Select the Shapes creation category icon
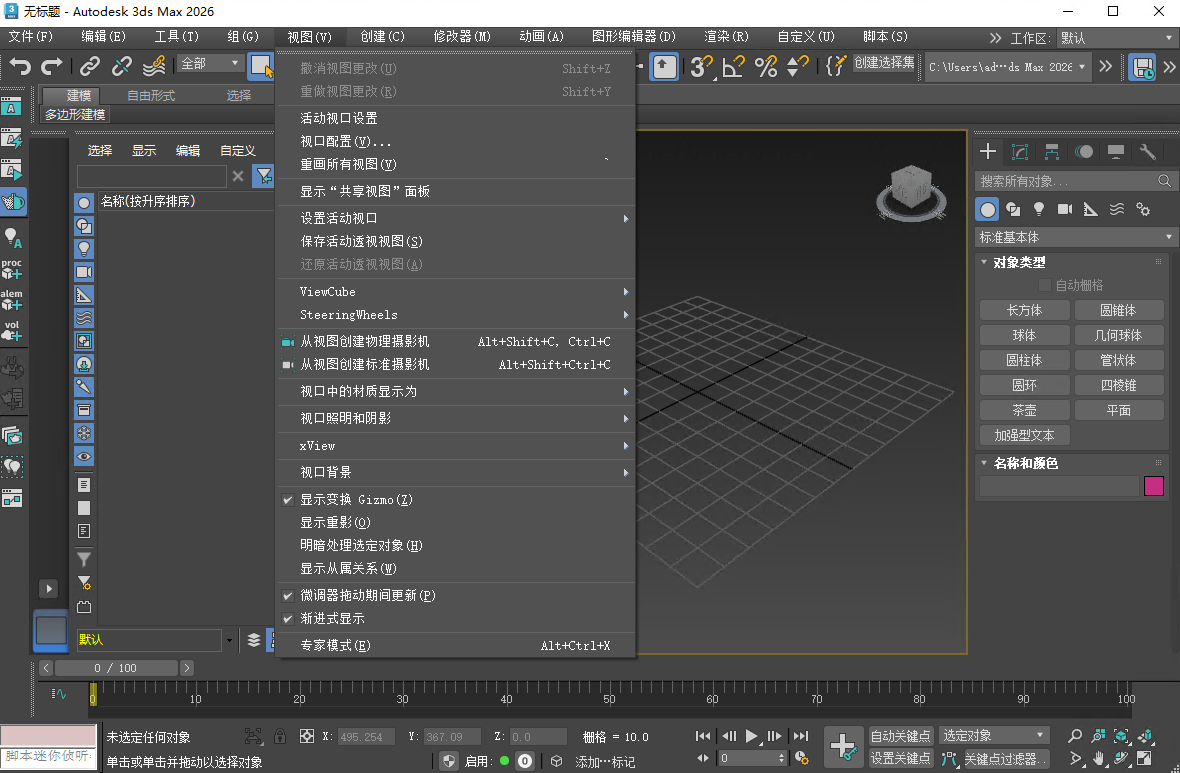Image resolution: width=1180 pixels, height=773 pixels. tap(1013, 208)
